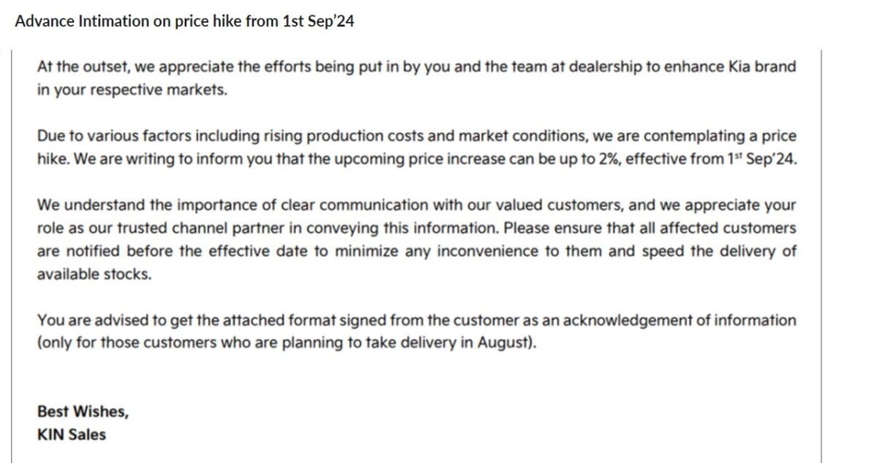The image size is (875, 463).
Task: Click the effective date "1st Sep'24." in the body
Action: point(762,160)
